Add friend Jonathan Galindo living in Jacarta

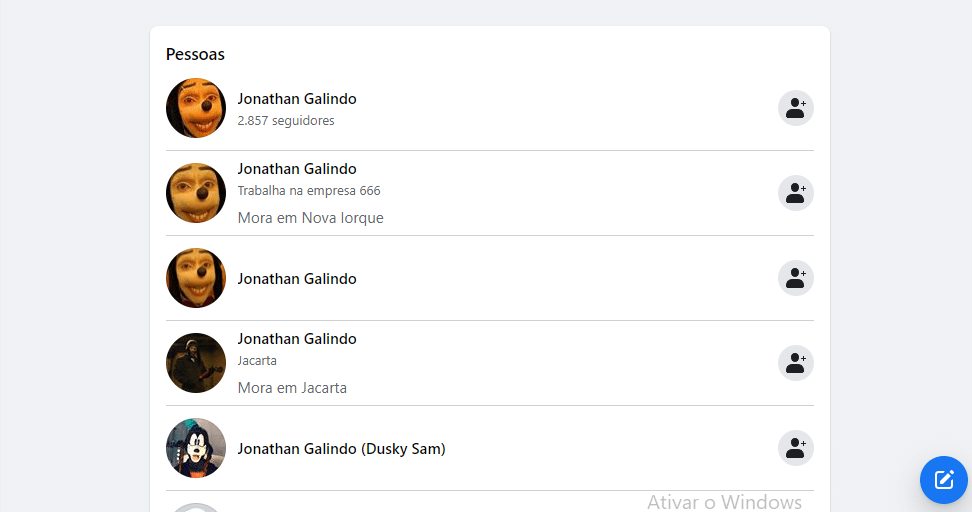coord(795,363)
